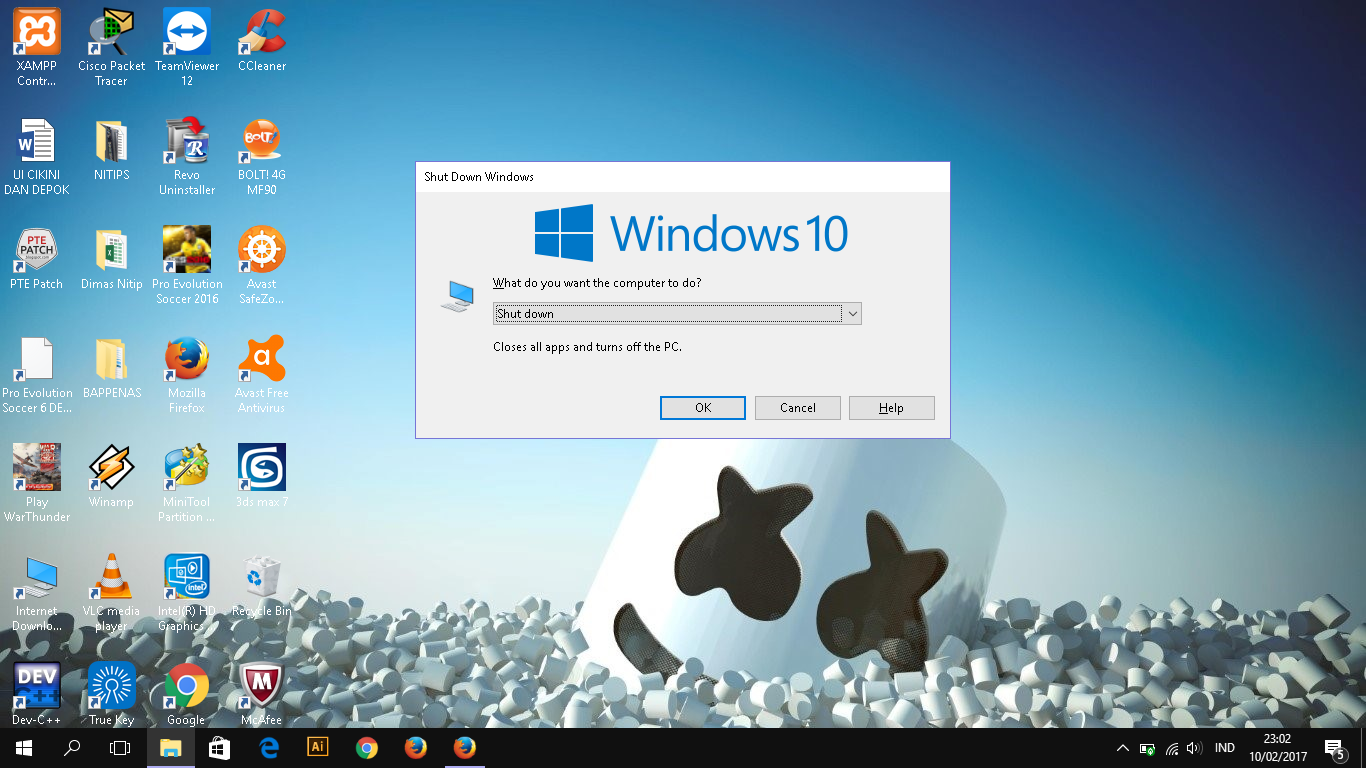The height and width of the screenshot is (768, 1366).
Task: Click the Play WarThunder shortcut
Action: point(37,484)
